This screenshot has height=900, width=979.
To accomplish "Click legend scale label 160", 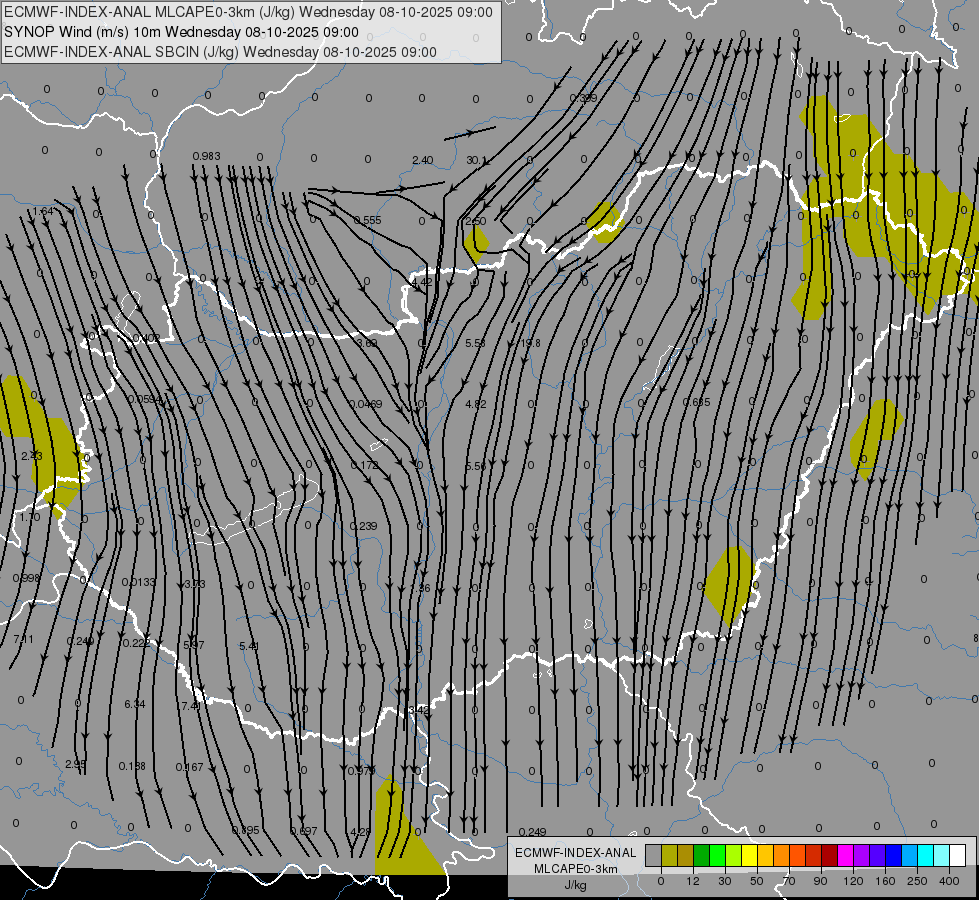I will tap(885, 881).
